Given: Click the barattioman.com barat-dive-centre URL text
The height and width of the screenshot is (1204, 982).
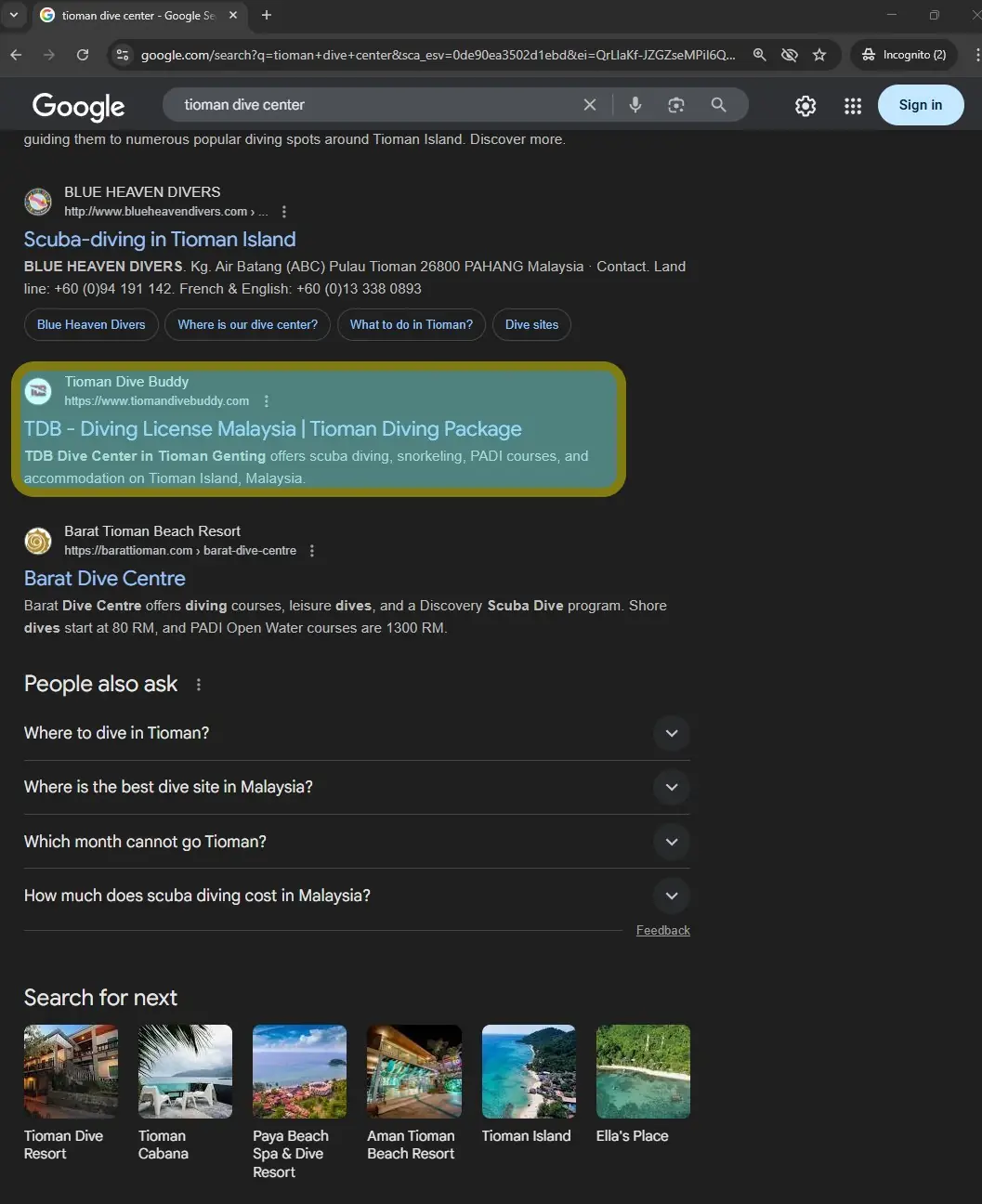Looking at the screenshot, I should click(180, 551).
